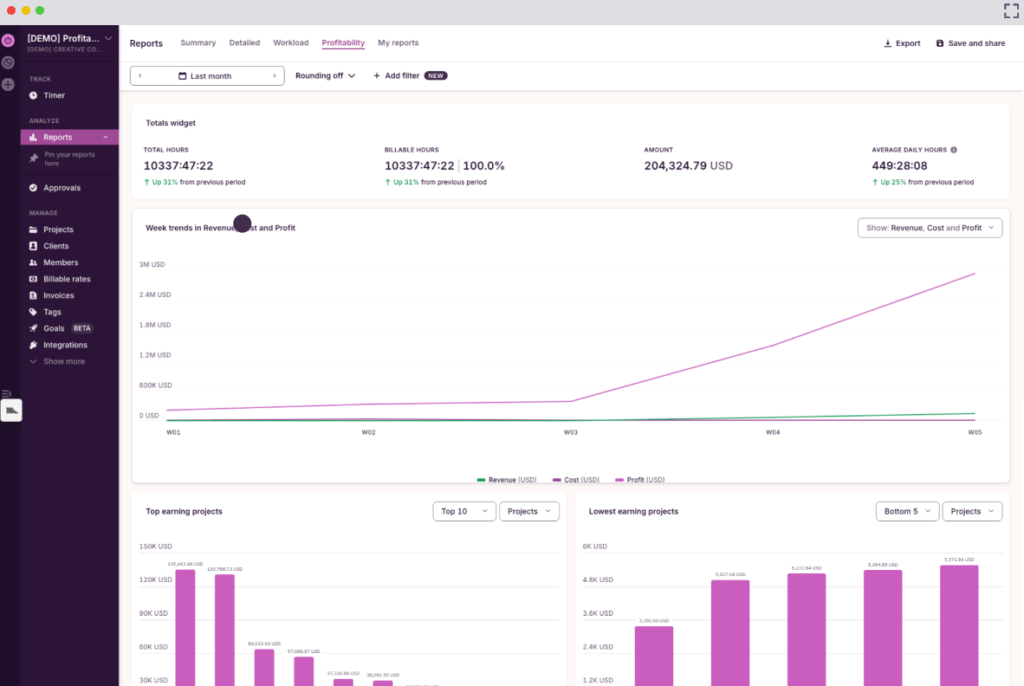Switch to the Summary tab
1024x686 pixels.
(x=198, y=43)
